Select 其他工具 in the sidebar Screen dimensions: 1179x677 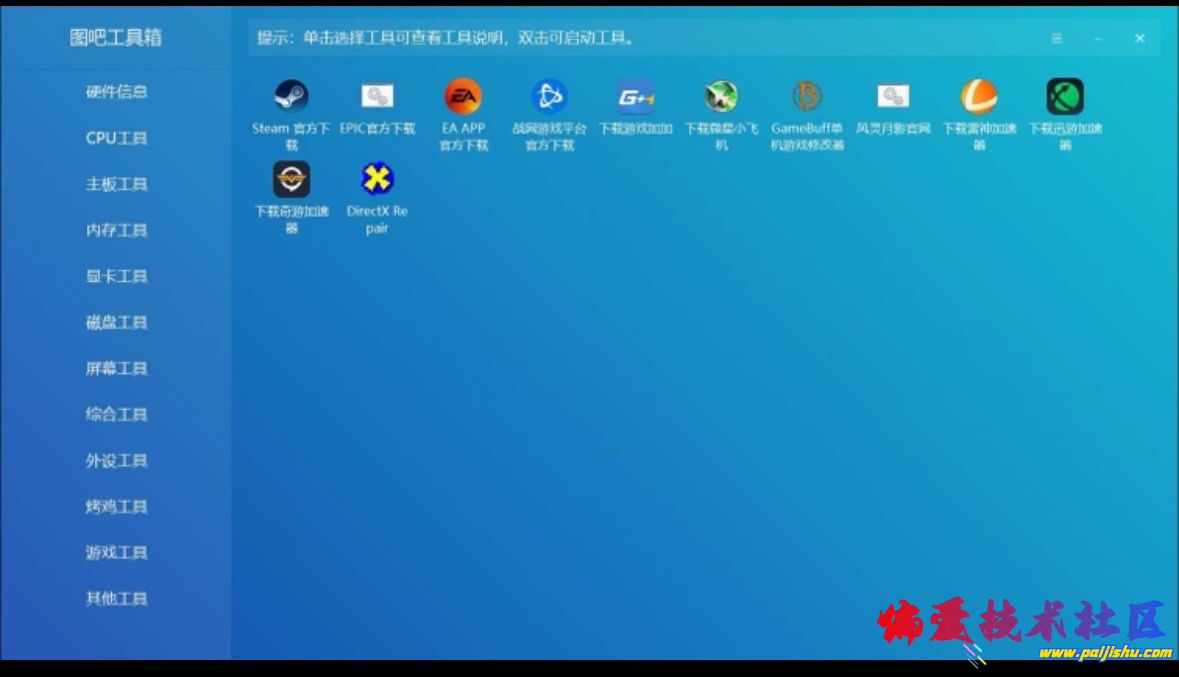tap(116, 599)
